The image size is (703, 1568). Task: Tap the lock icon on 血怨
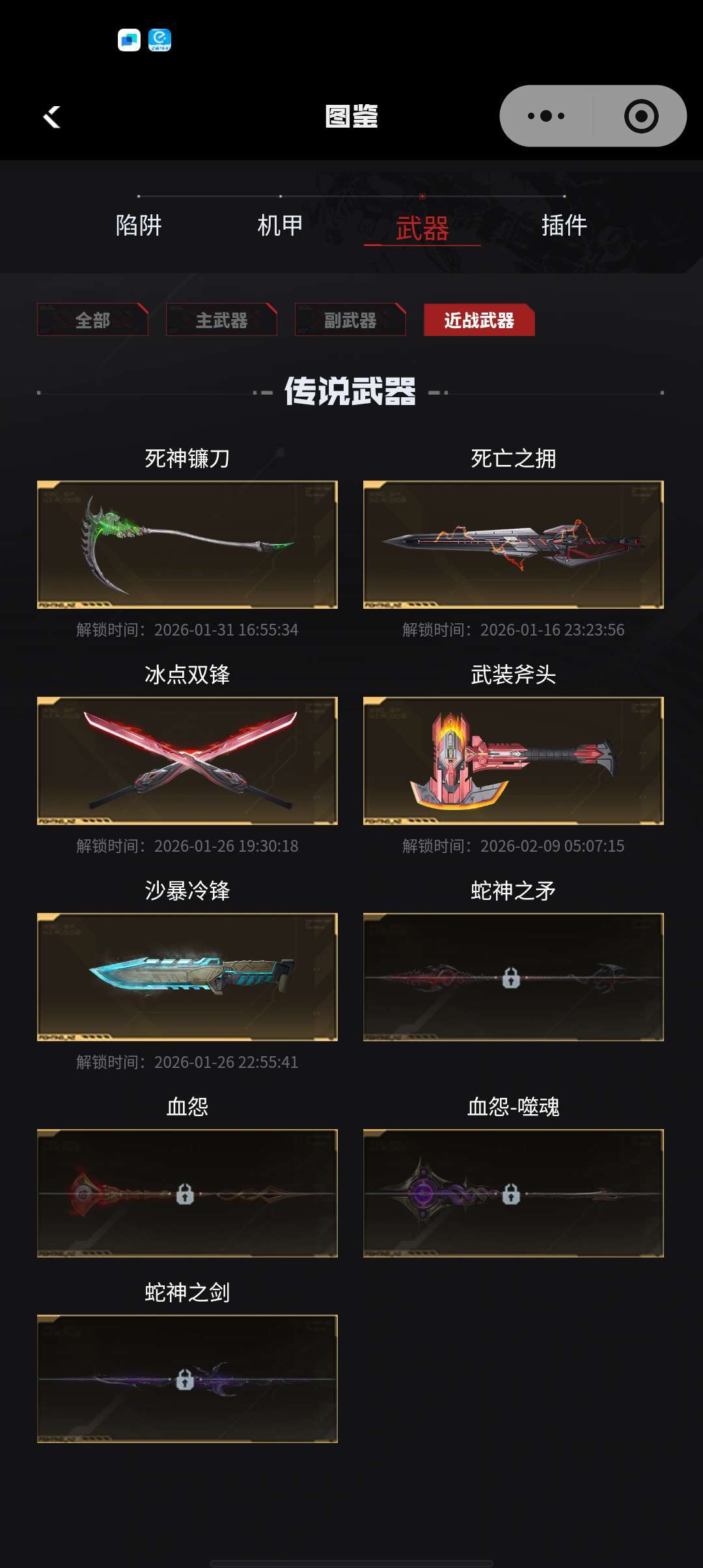coord(185,1194)
